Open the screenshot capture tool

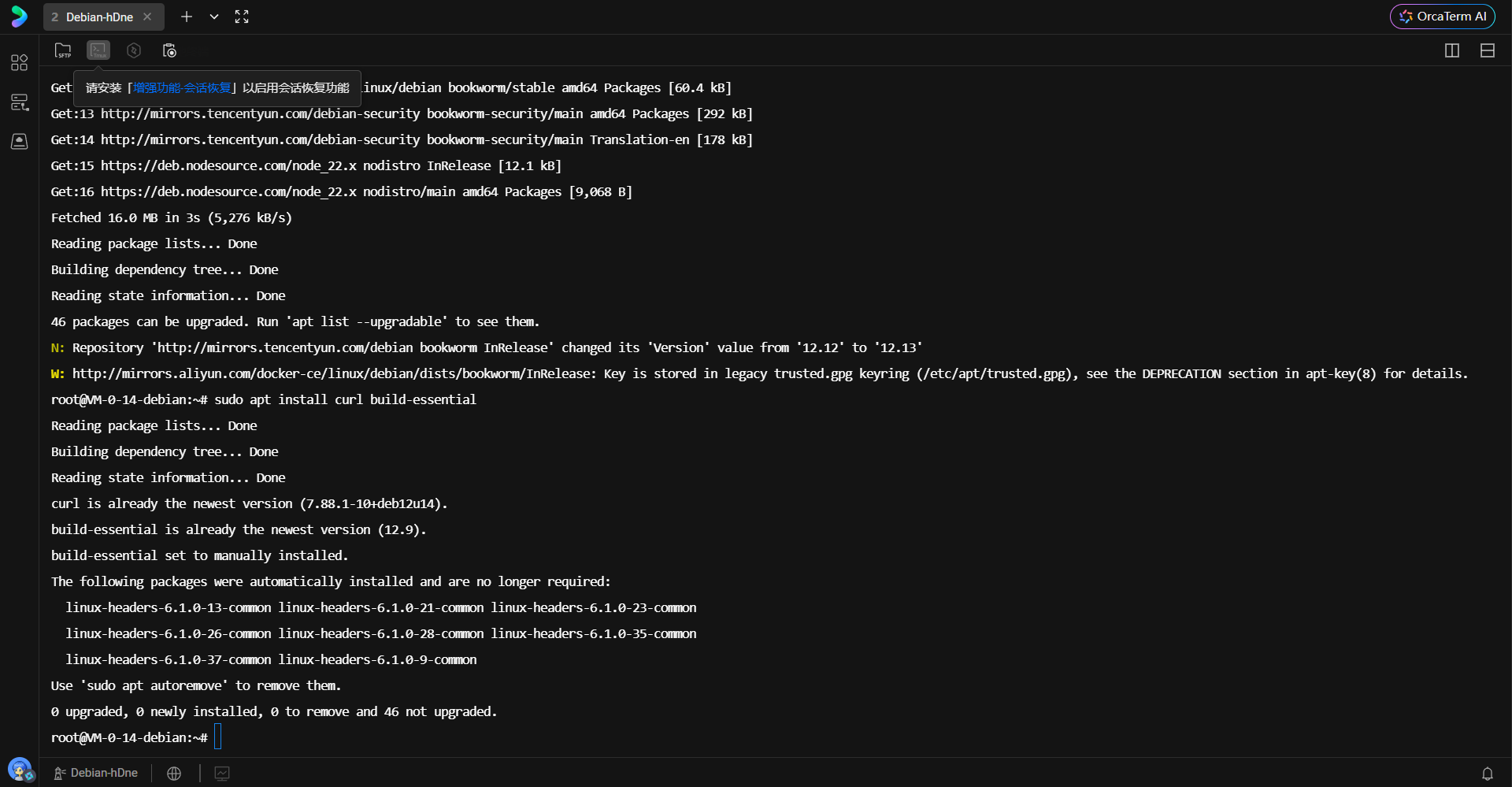click(x=169, y=50)
